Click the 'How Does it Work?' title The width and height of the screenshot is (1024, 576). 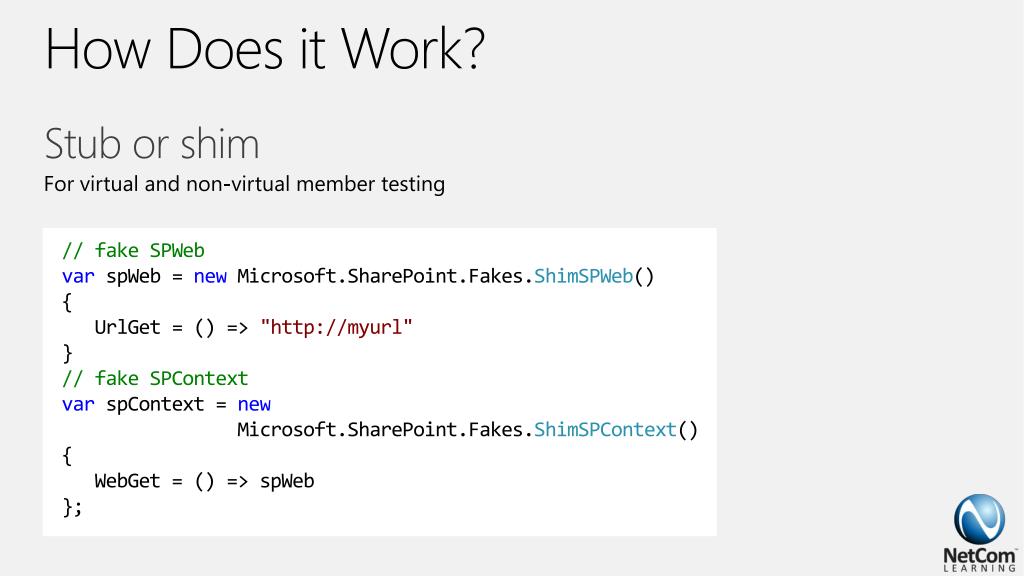coord(264,49)
